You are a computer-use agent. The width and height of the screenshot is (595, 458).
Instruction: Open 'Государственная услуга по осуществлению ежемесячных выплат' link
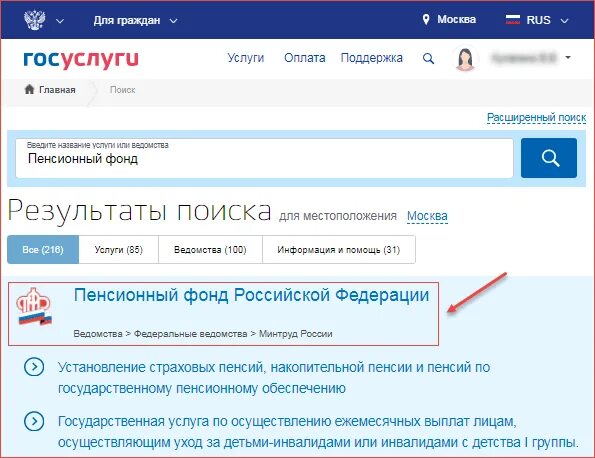point(318,432)
